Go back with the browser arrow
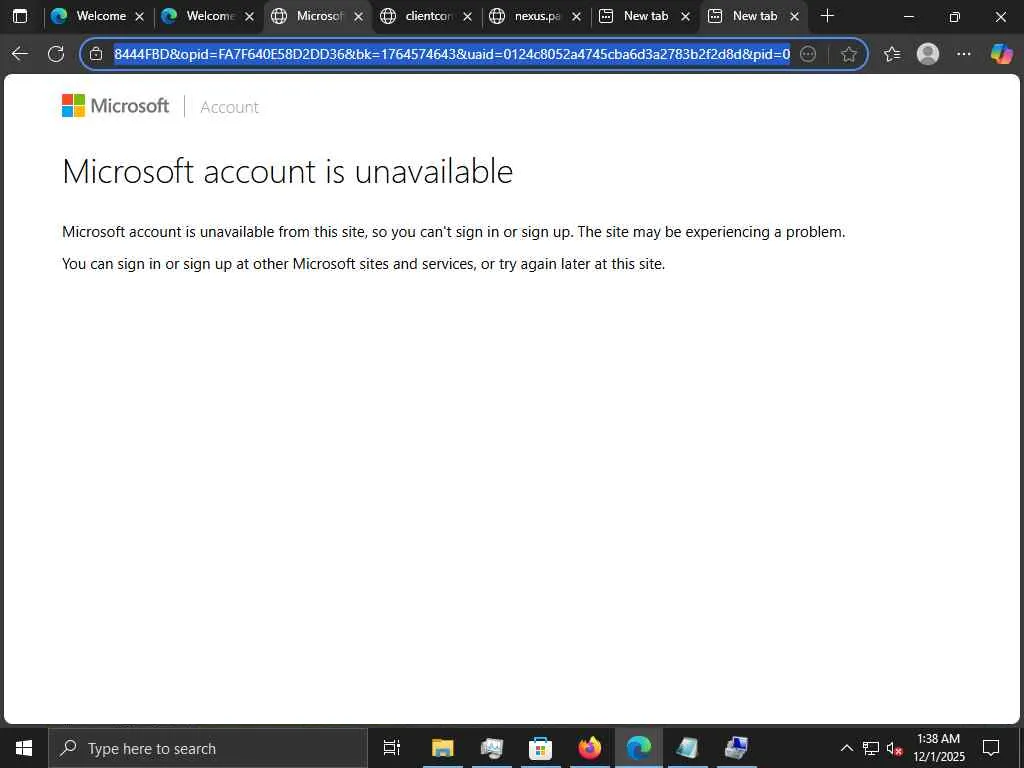The height and width of the screenshot is (768, 1024). click(x=20, y=54)
